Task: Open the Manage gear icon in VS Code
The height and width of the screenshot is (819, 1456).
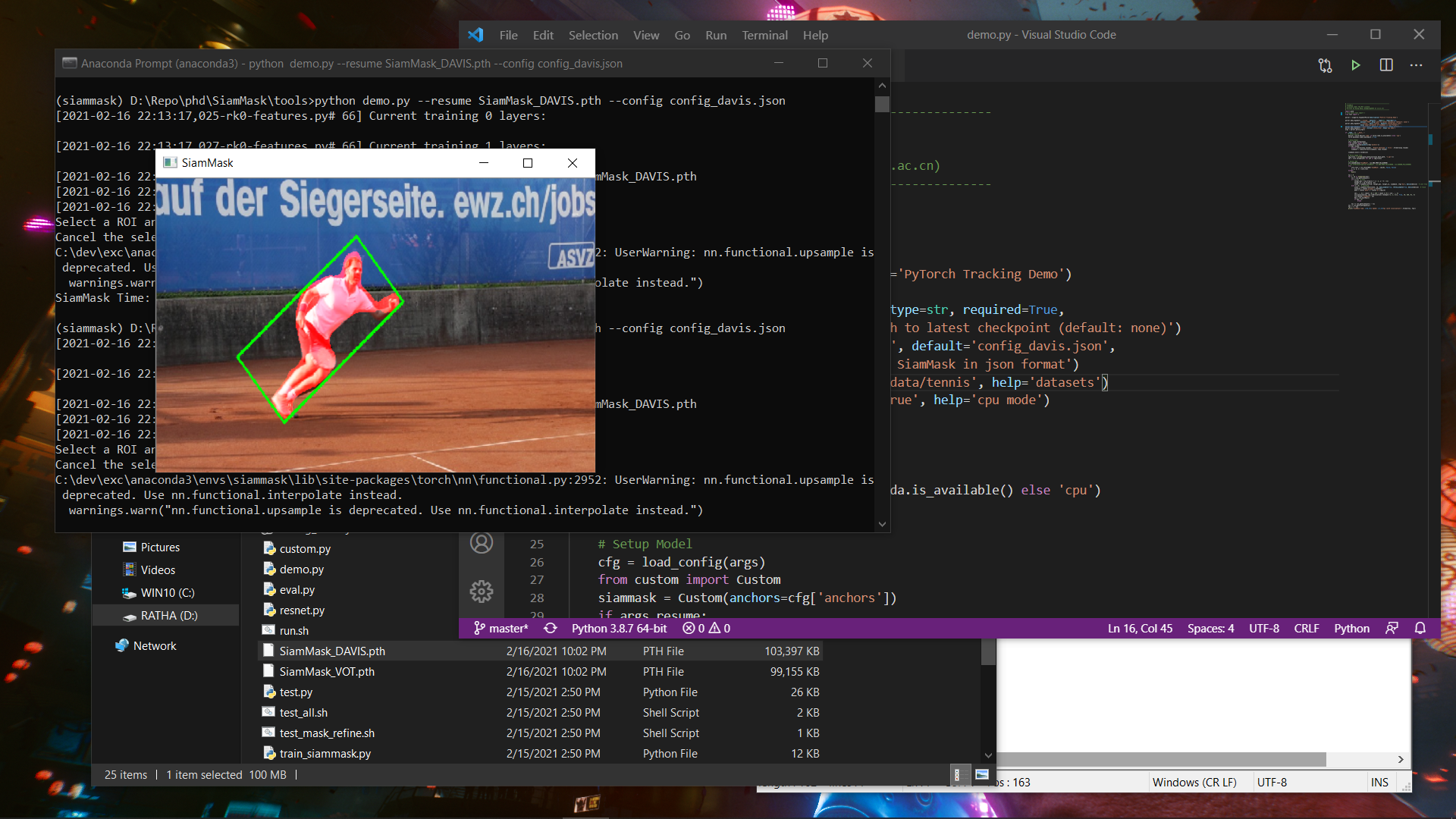Action: coord(482,591)
